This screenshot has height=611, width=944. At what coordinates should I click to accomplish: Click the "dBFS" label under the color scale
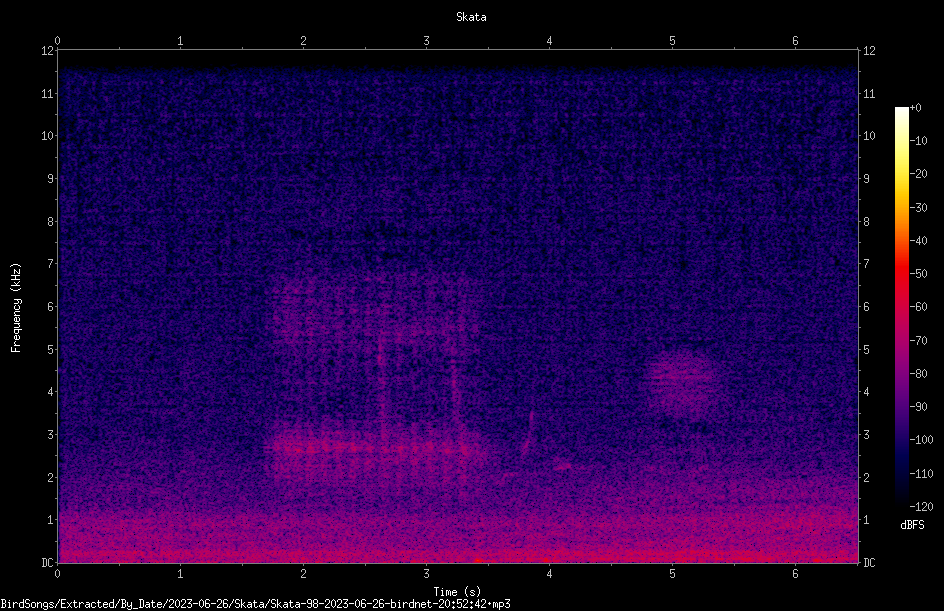pos(912,525)
